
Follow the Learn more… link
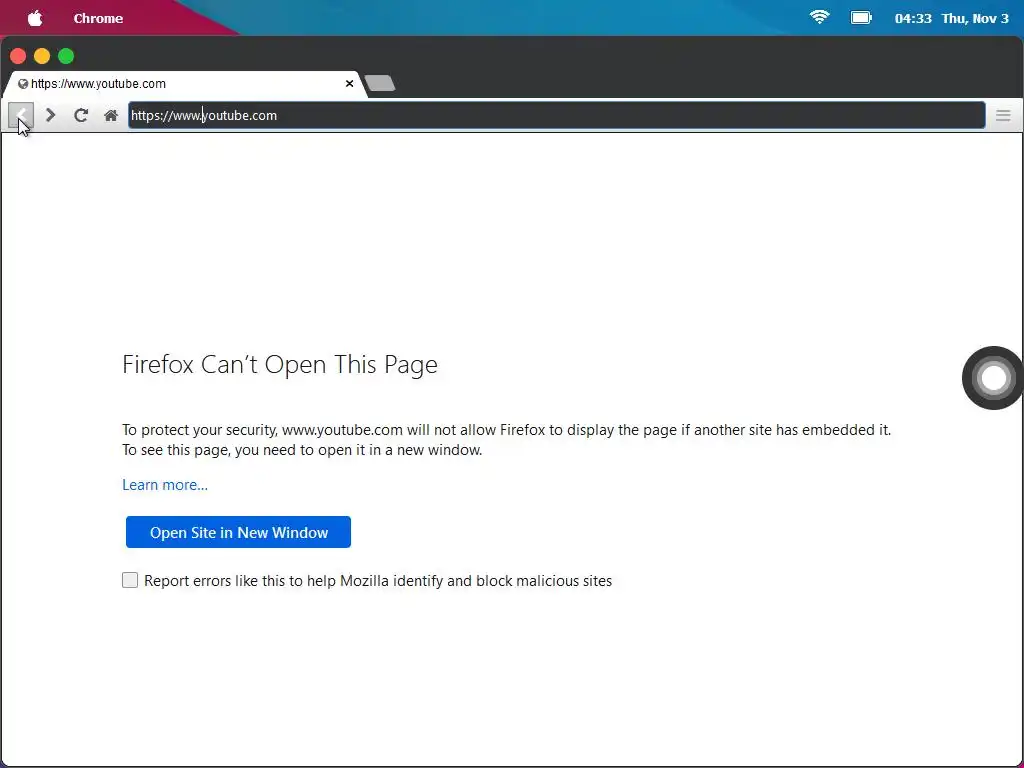click(x=165, y=485)
